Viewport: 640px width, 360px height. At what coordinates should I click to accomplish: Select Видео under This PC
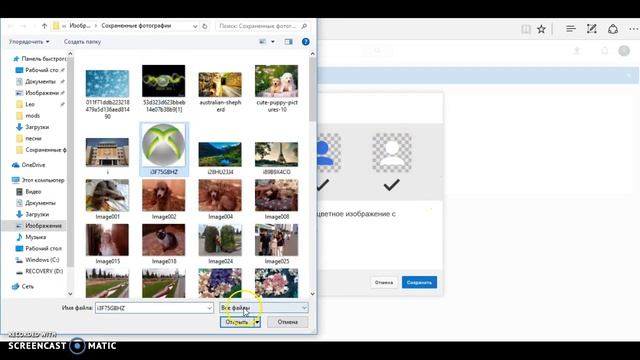click(33, 191)
